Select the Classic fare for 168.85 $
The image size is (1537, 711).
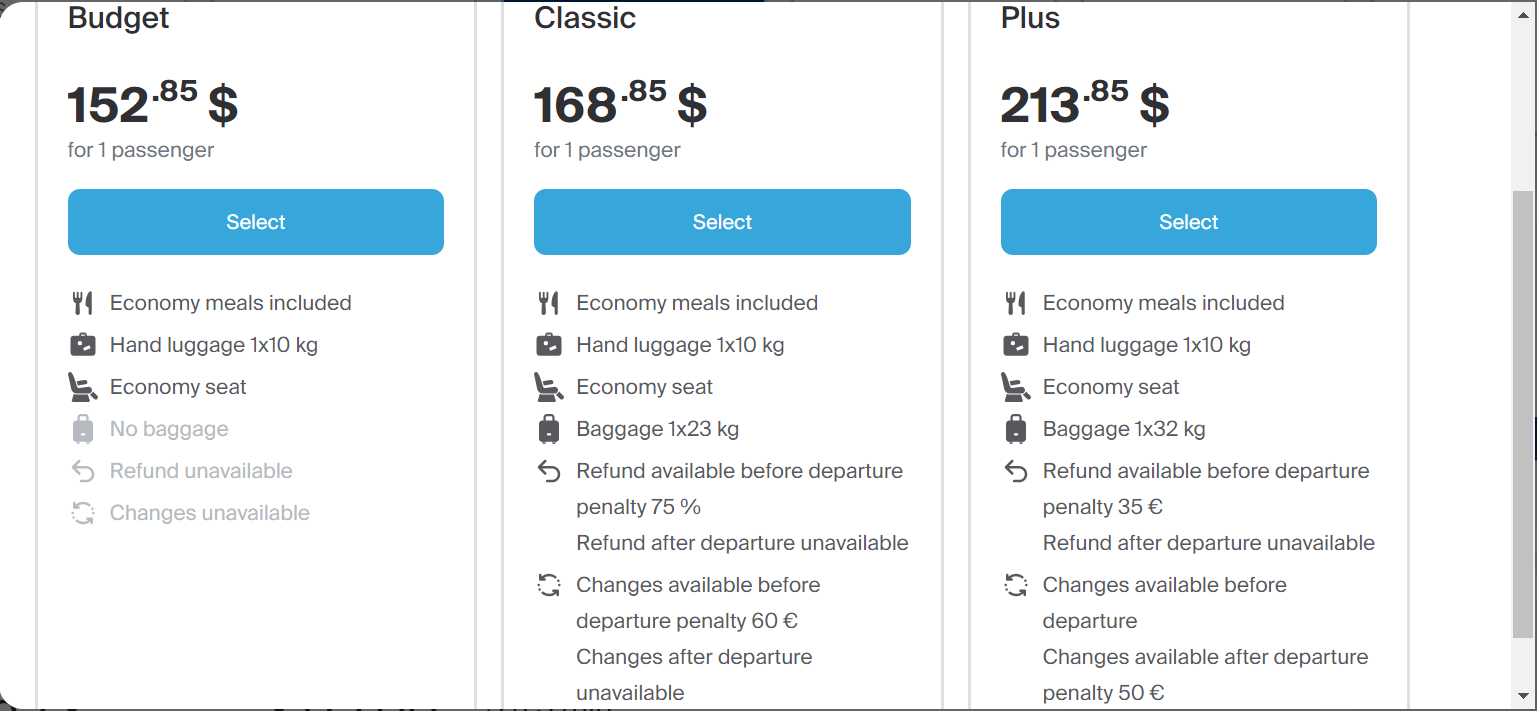(722, 222)
